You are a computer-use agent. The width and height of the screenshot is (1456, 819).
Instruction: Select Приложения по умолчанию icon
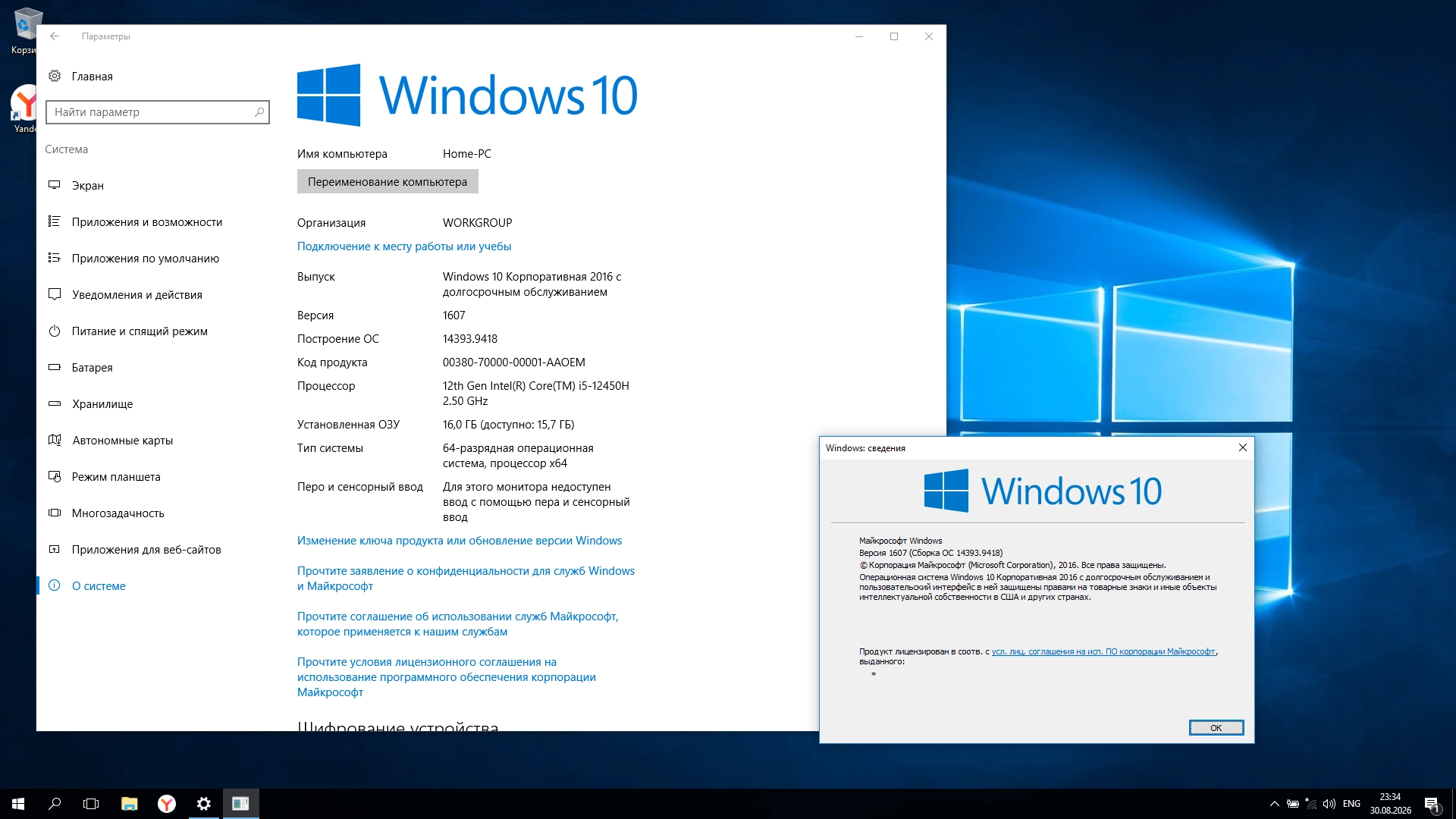(55, 258)
